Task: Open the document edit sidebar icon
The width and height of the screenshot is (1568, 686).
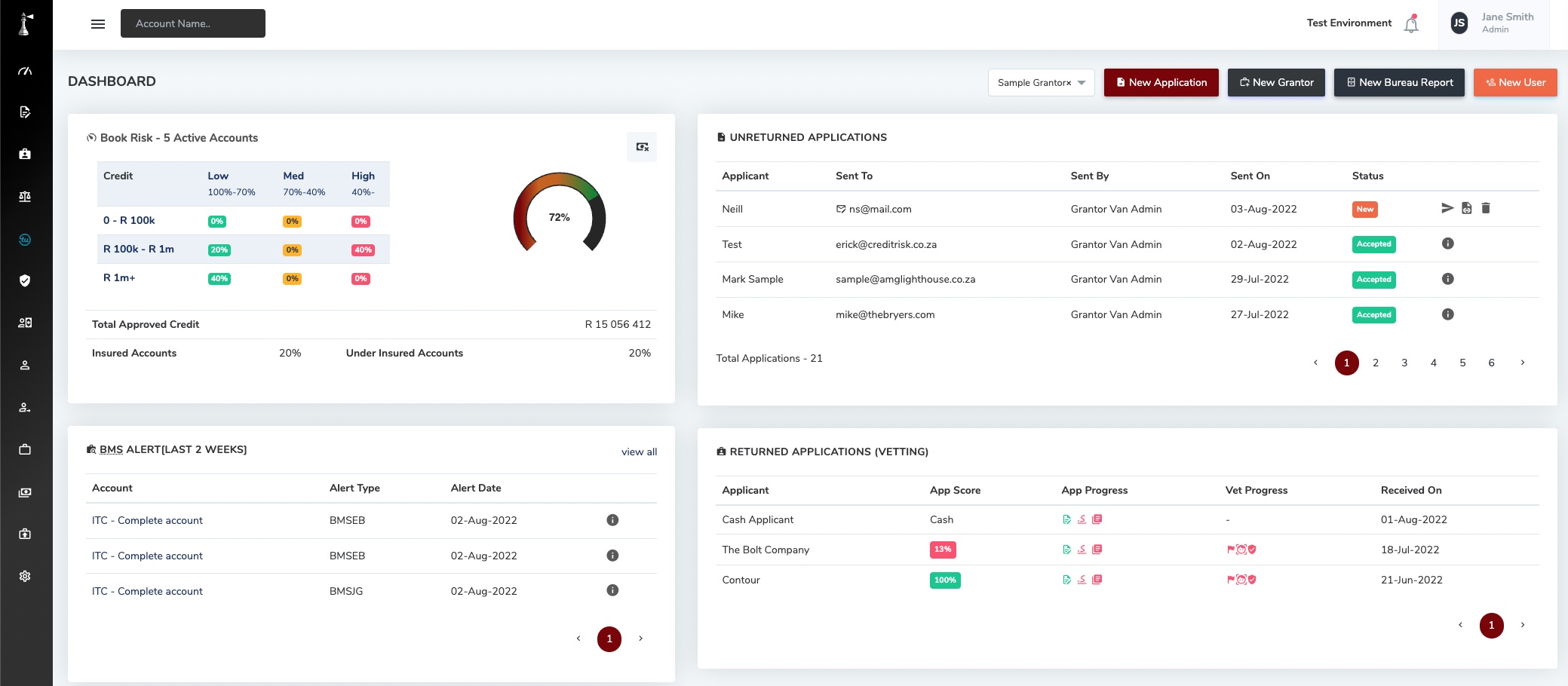Action: click(x=25, y=112)
